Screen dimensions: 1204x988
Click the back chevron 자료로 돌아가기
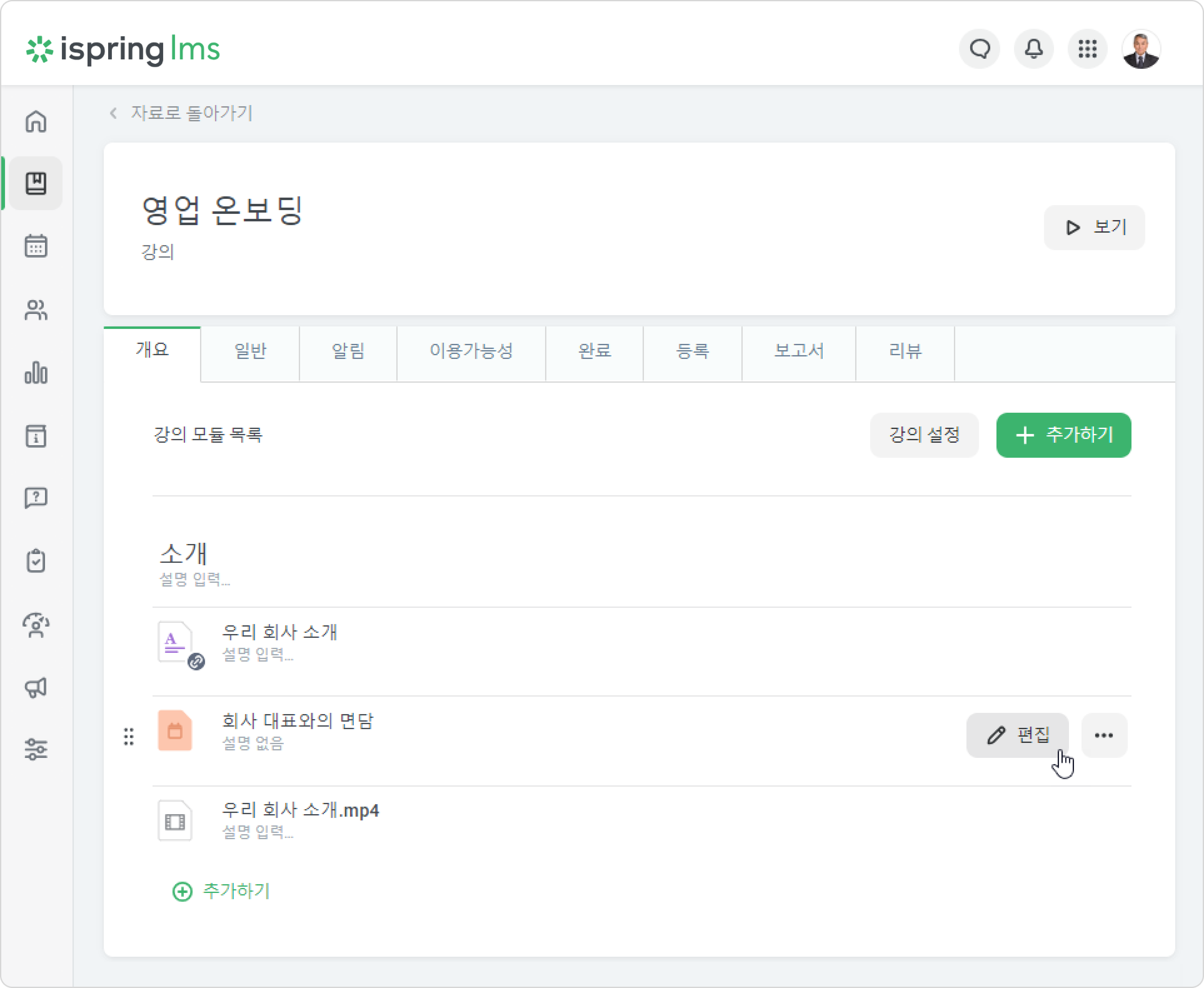pos(180,113)
